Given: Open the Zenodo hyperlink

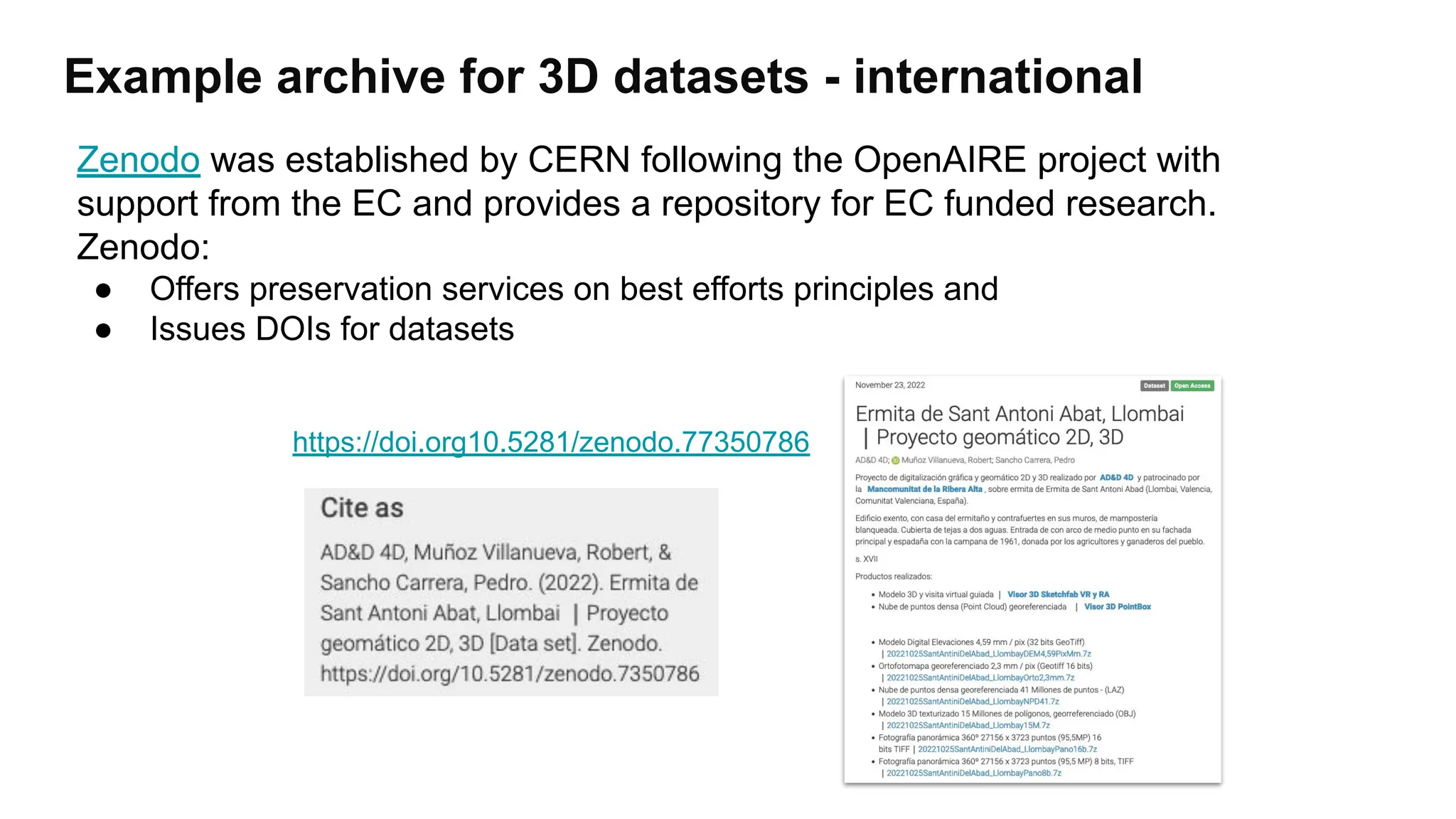Looking at the screenshot, I should [x=139, y=159].
